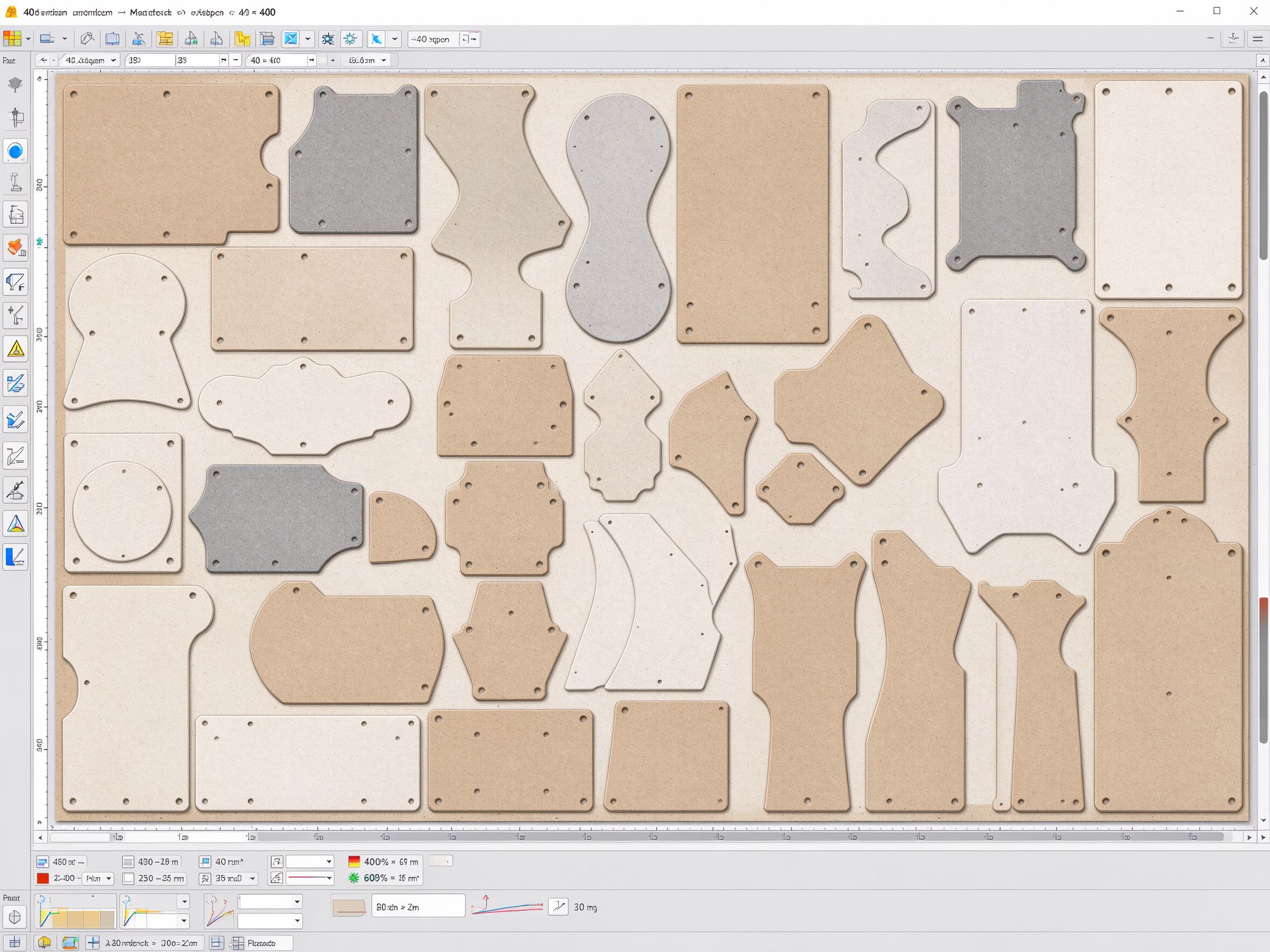Click the '-40 sqpen' field in top toolbar
Viewport: 1270px width, 952px height.
(x=434, y=39)
